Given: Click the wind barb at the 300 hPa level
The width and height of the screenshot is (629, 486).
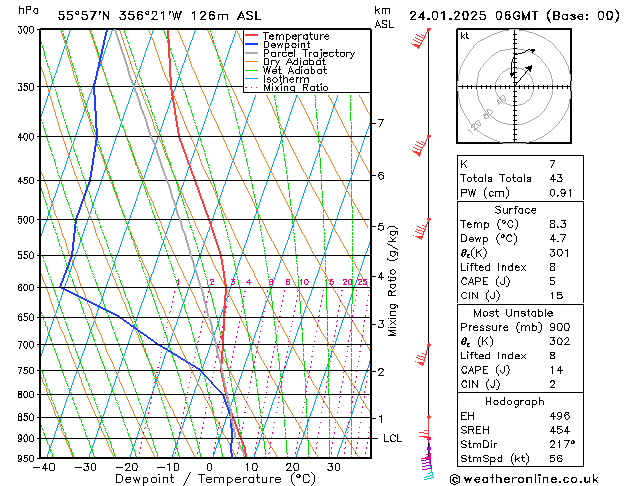Looking at the screenshot, I should pyautogui.click(x=421, y=39).
